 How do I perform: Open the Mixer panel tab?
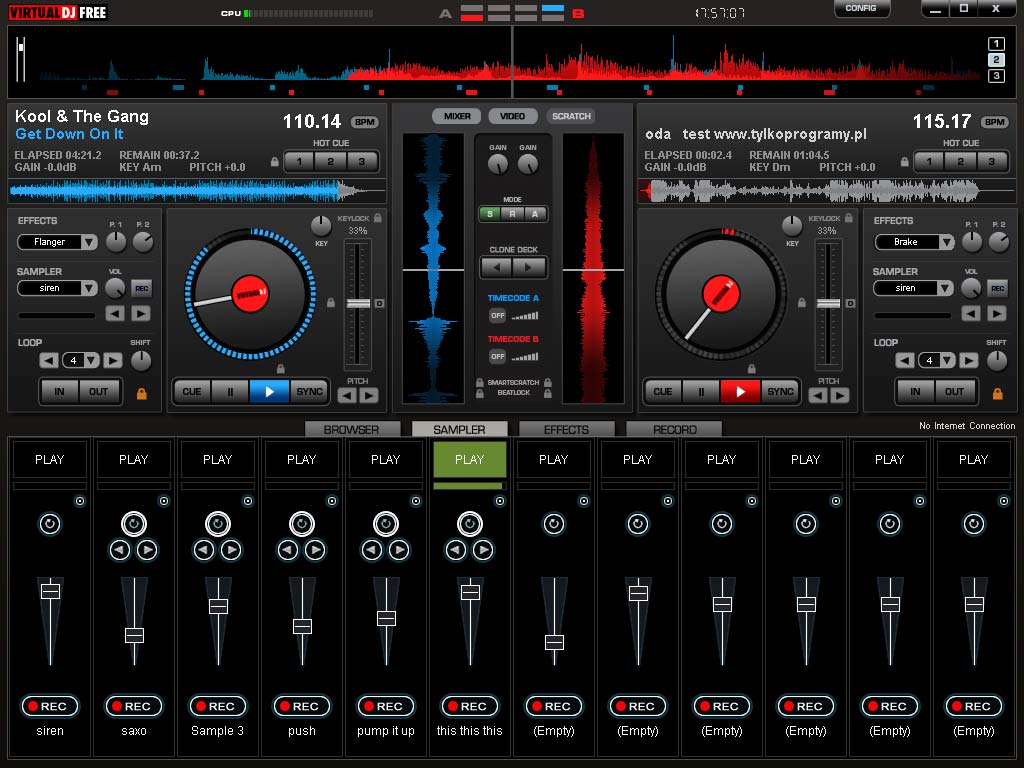click(x=457, y=116)
